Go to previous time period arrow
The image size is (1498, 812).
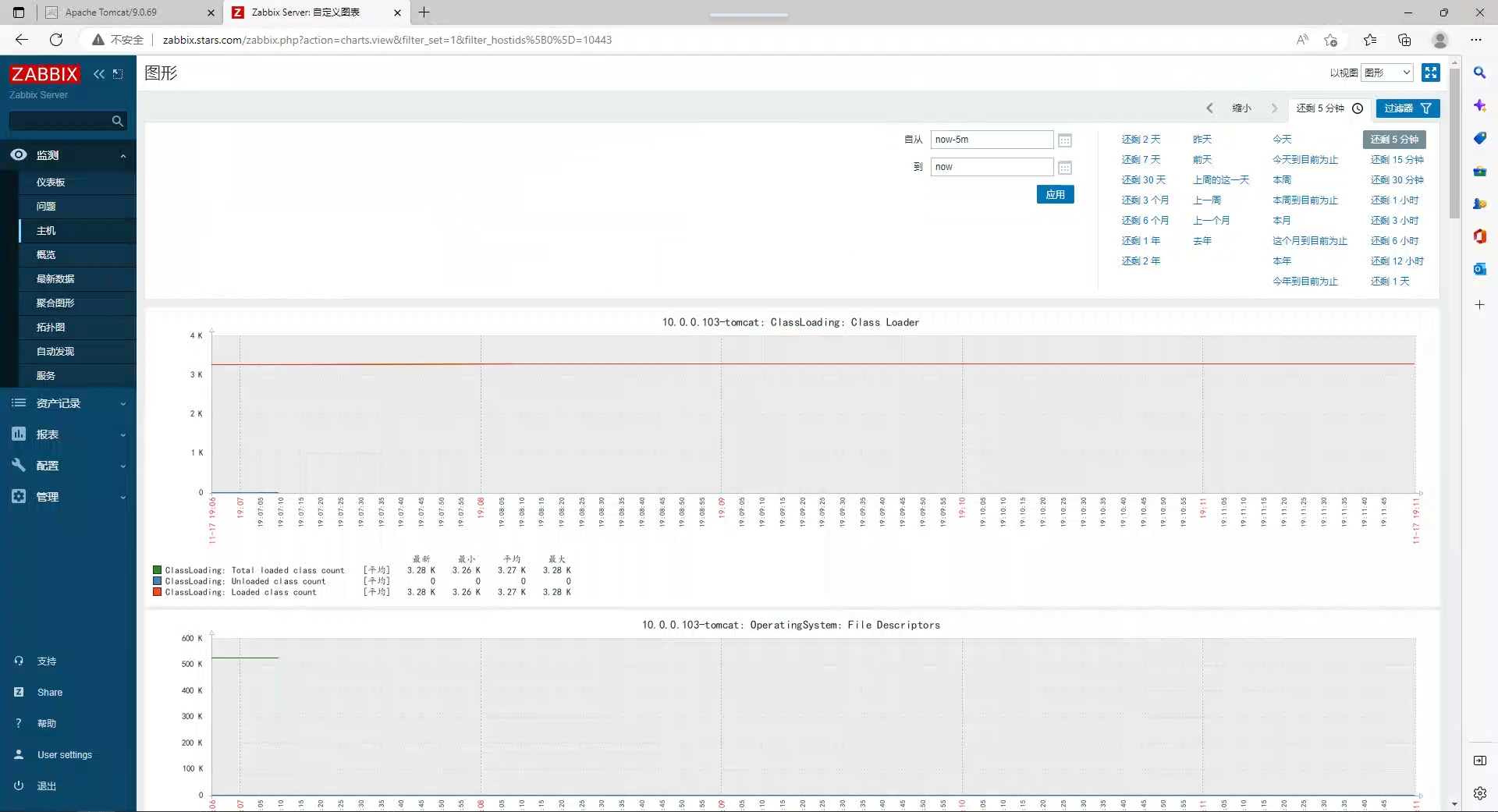point(1210,108)
